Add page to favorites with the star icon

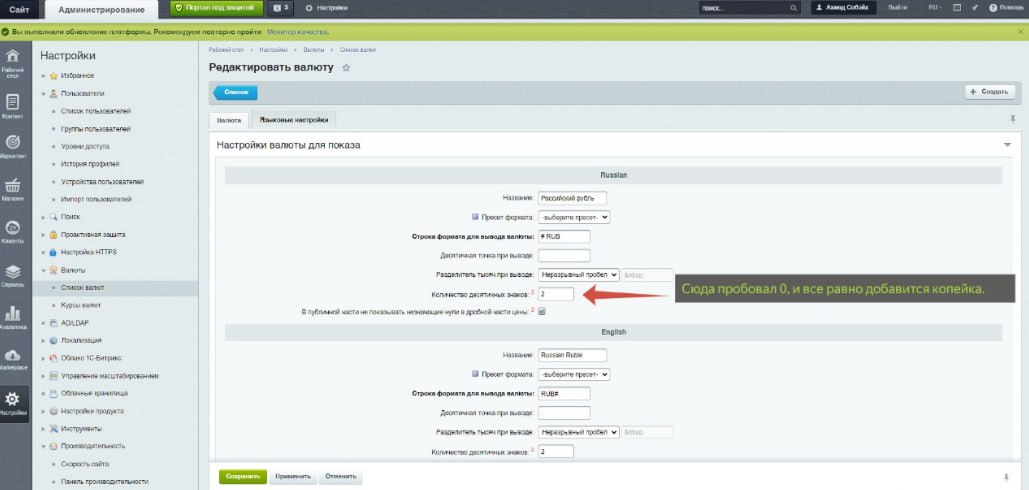coord(346,68)
